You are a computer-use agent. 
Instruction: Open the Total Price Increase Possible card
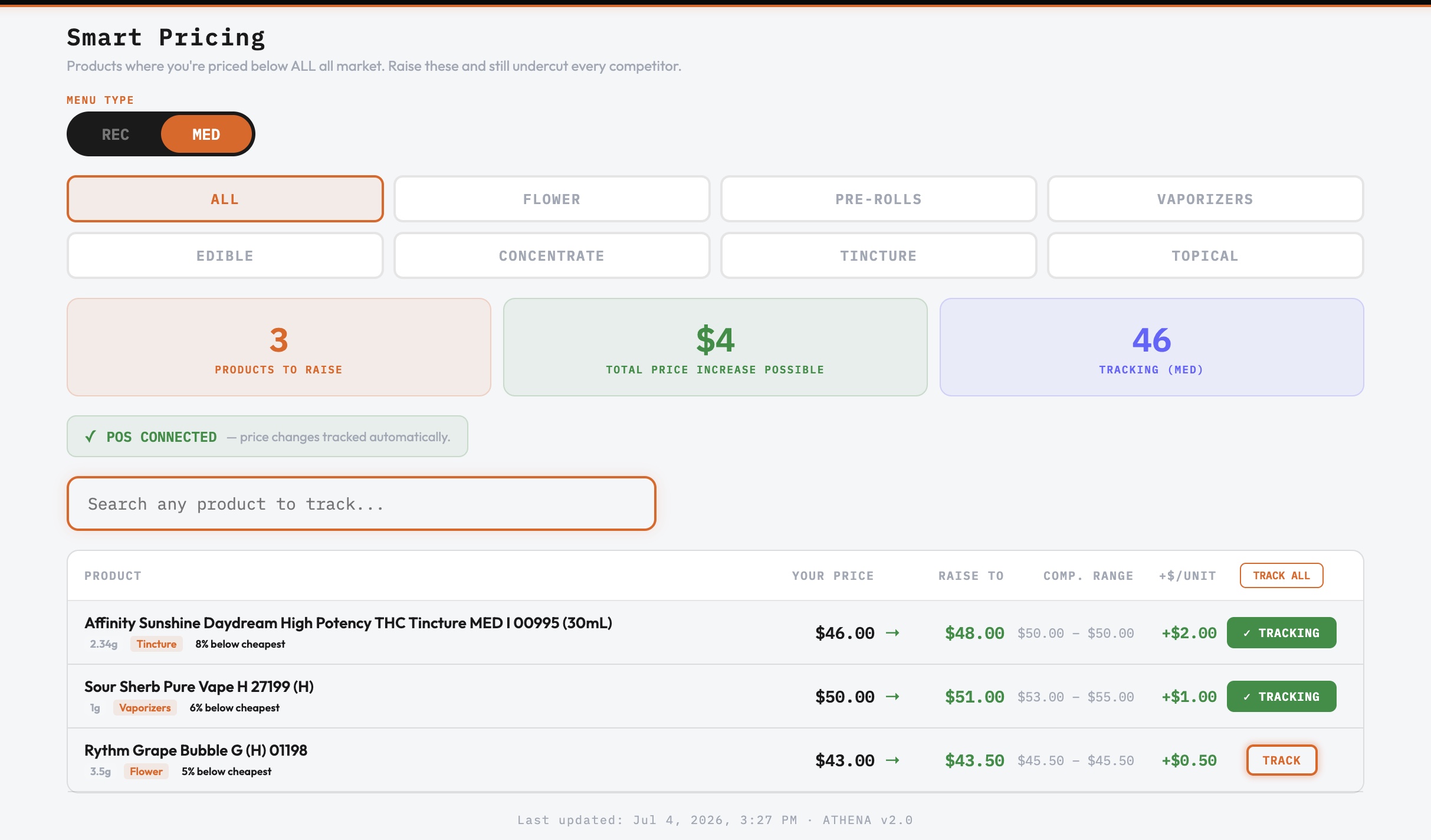point(715,347)
